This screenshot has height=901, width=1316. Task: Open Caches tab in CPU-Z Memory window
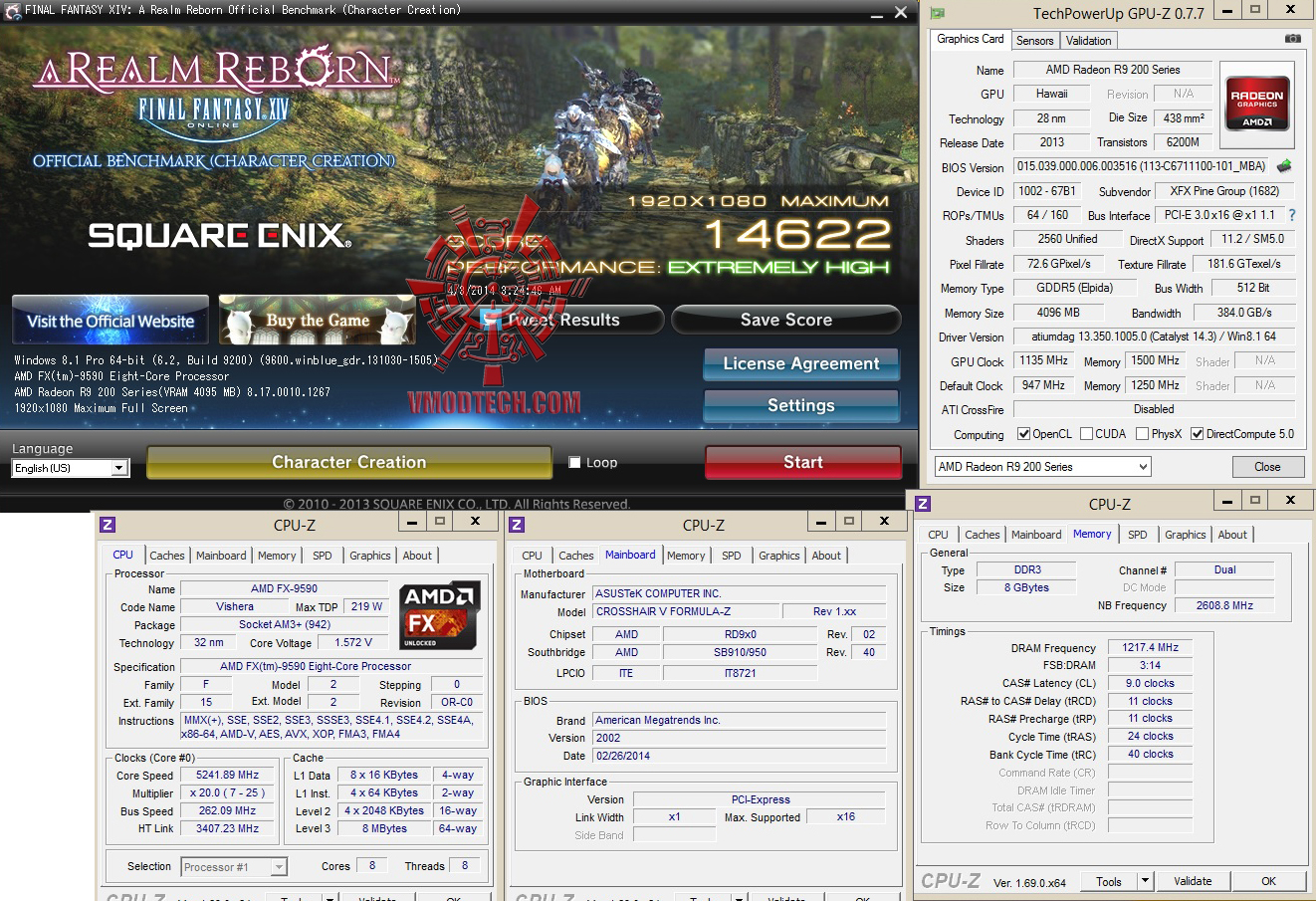983,535
